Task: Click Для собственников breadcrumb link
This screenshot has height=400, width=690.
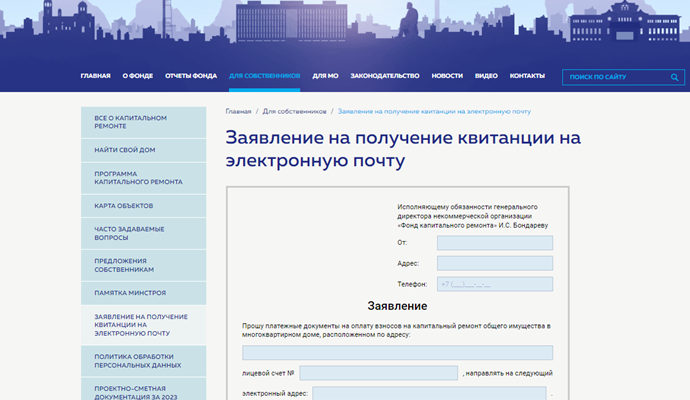Action: click(x=295, y=111)
